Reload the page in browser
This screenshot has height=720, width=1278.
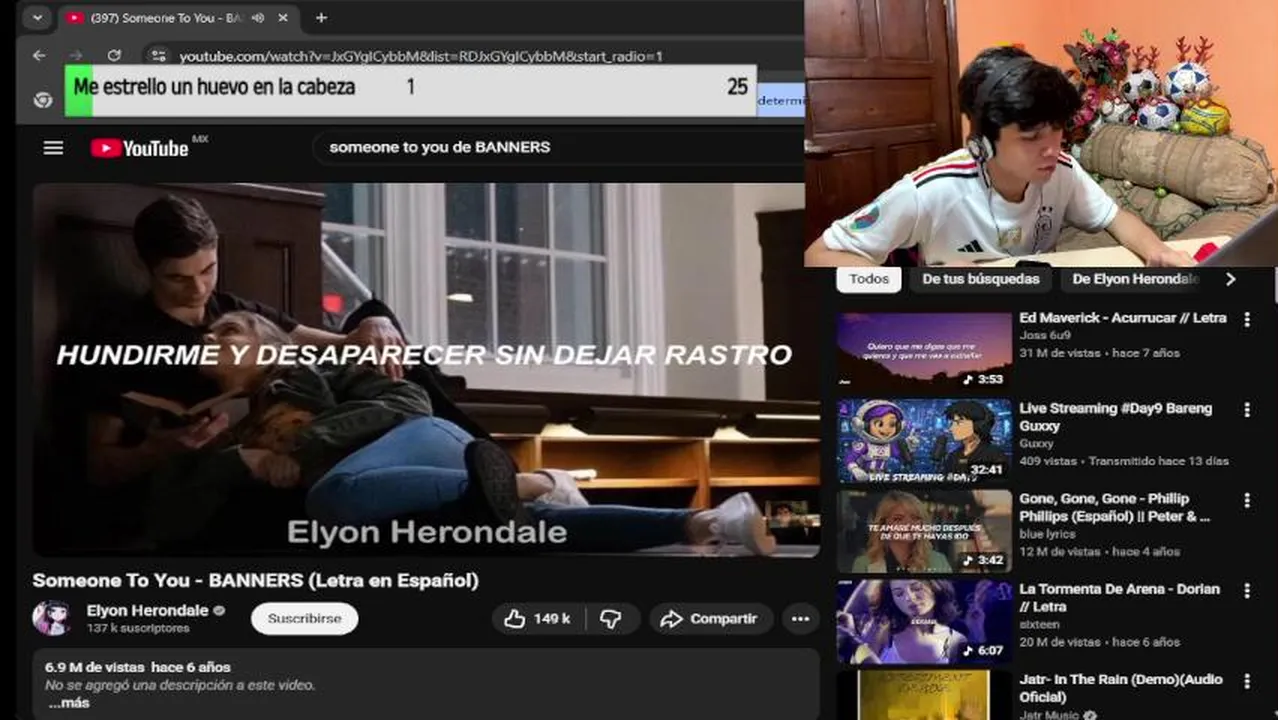(x=114, y=56)
